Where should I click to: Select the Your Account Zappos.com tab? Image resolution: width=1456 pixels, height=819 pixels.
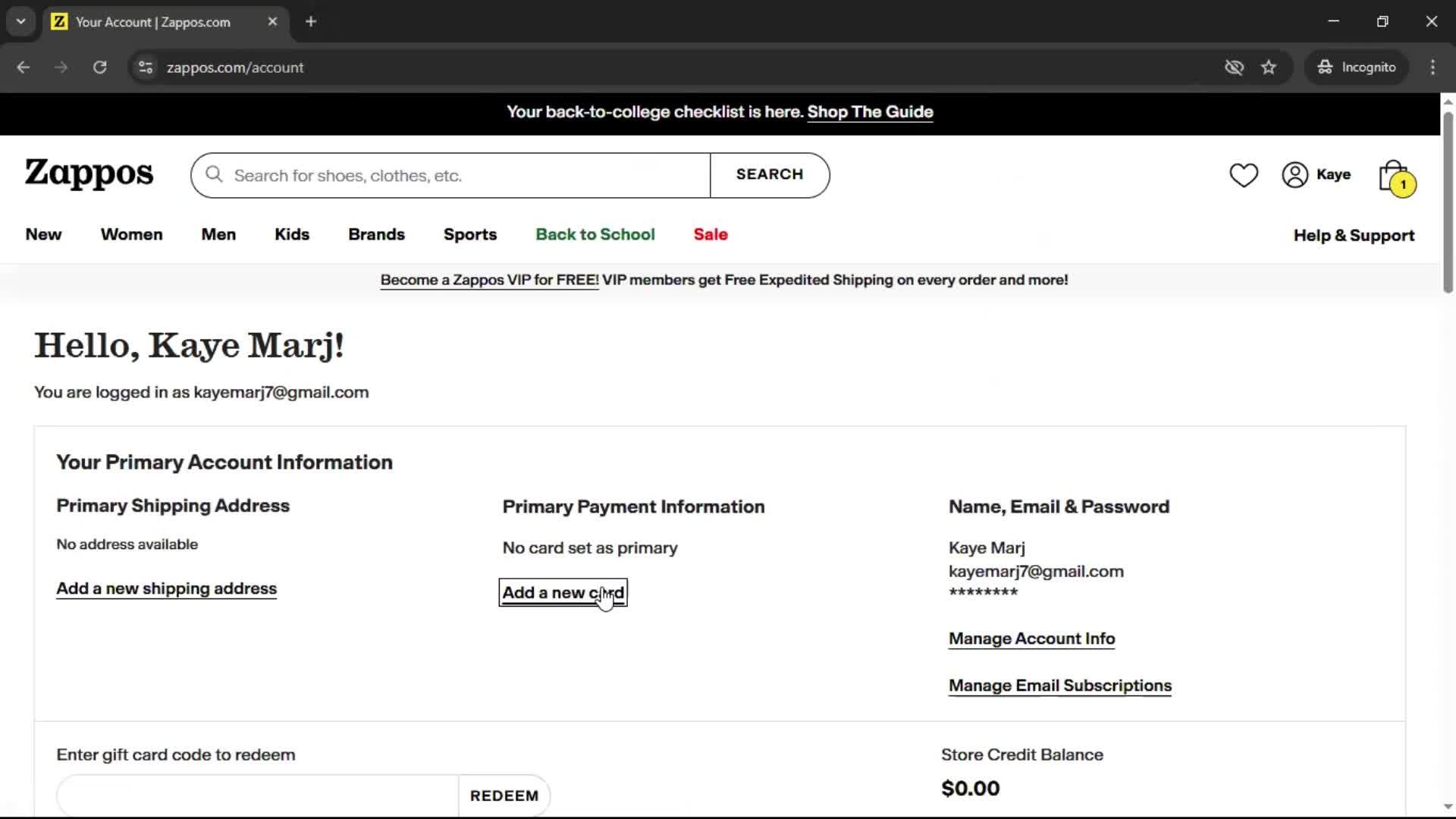click(x=165, y=21)
